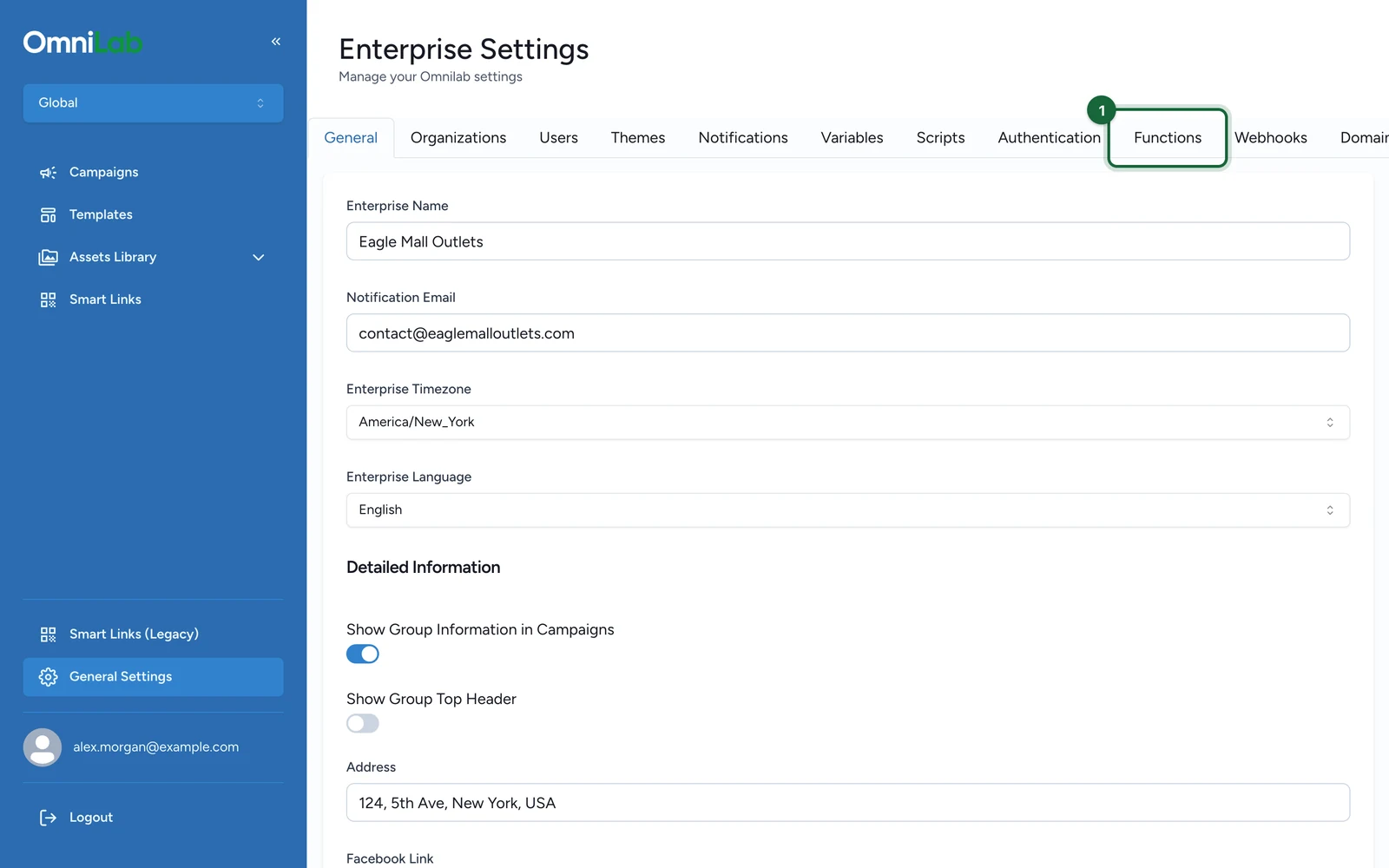
Task: Switch to the Organizations tab
Action: pyautogui.click(x=458, y=138)
